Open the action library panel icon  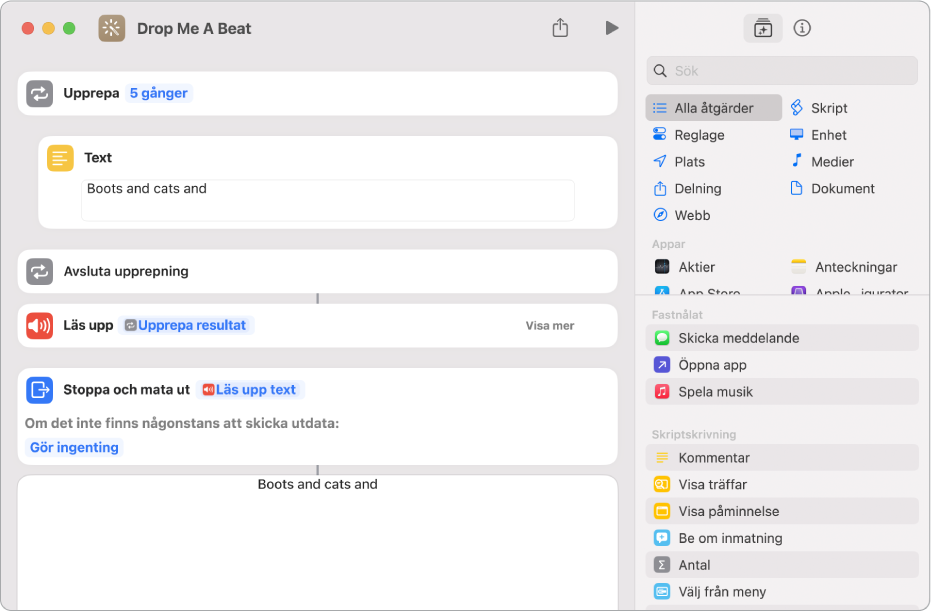pyautogui.click(x=762, y=28)
